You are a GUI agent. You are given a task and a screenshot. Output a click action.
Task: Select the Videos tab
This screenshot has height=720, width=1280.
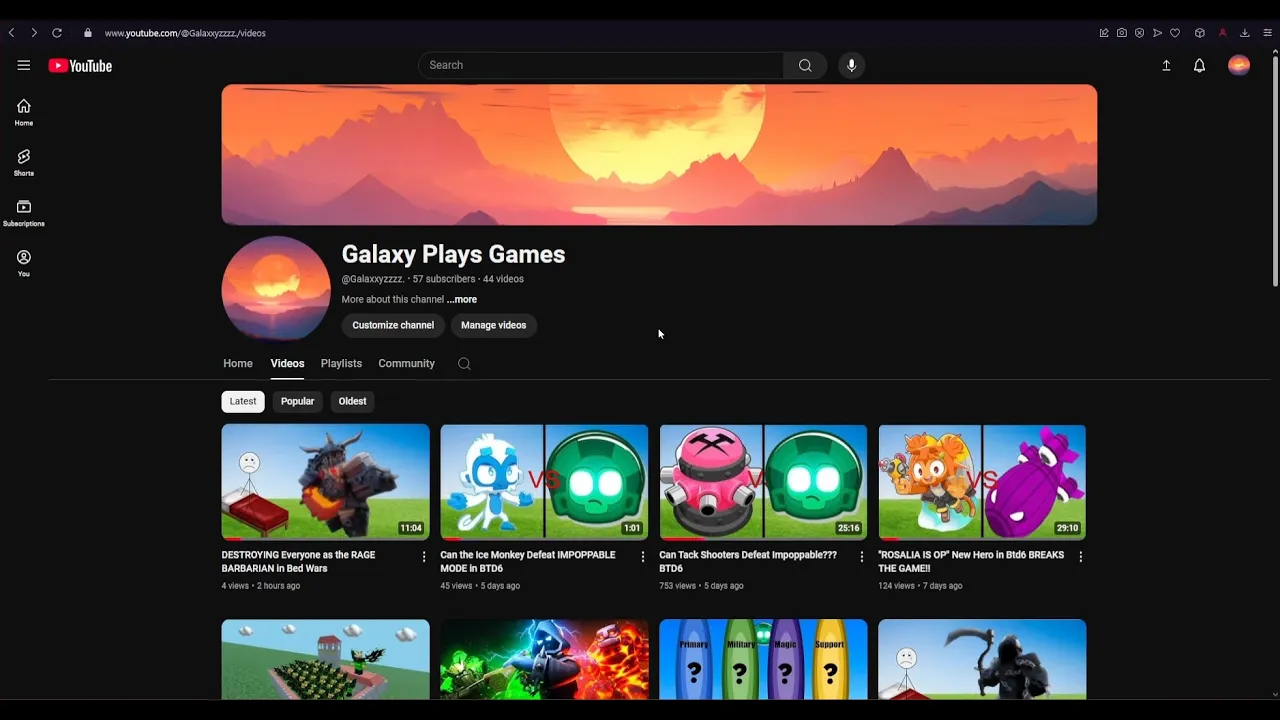coord(287,364)
